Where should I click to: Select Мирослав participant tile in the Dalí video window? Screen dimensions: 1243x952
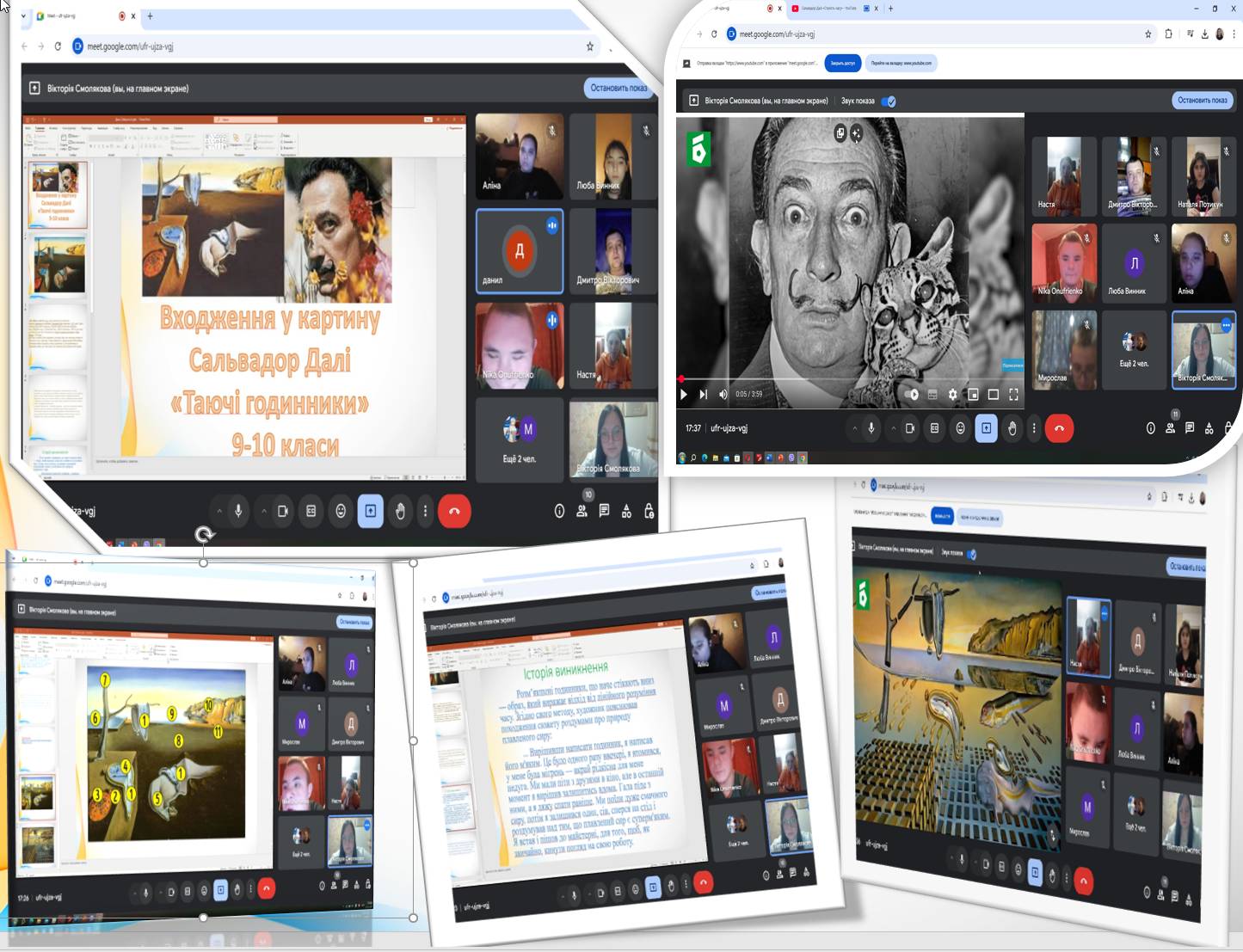[x=1064, y=349]
